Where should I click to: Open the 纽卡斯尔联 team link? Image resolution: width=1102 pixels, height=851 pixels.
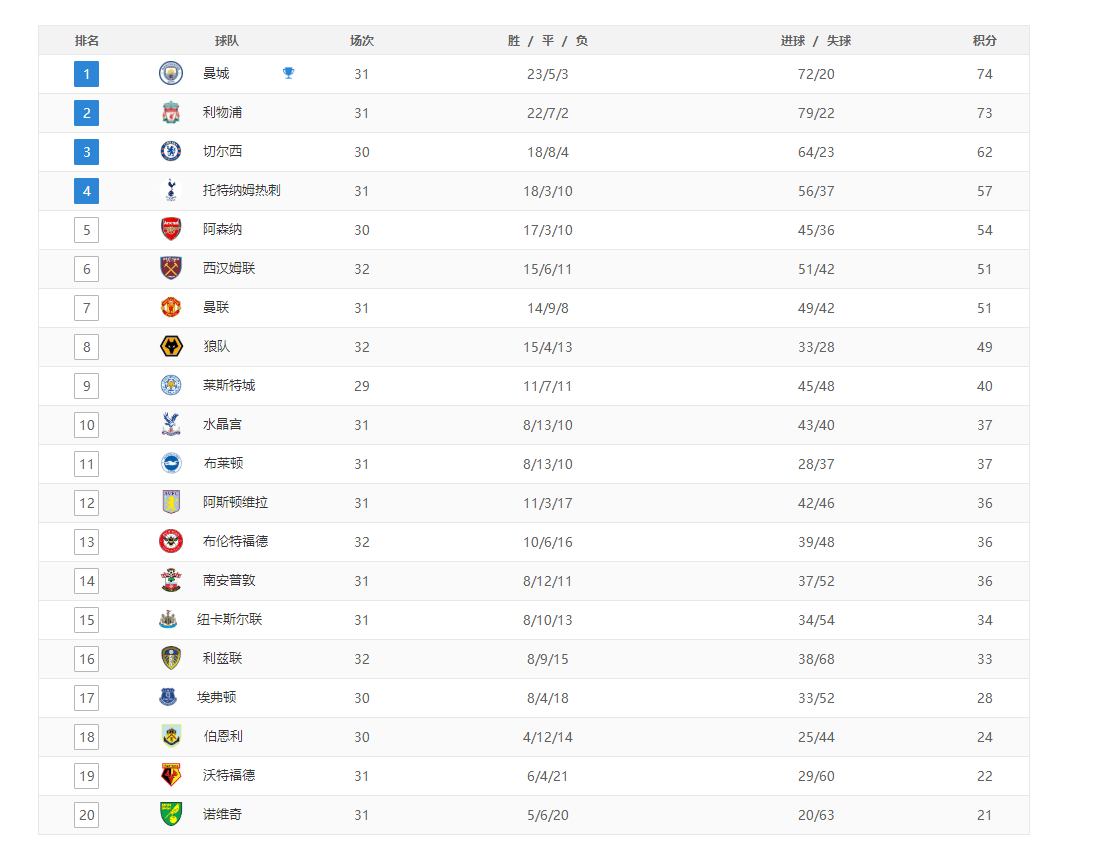tap(229, 619)
